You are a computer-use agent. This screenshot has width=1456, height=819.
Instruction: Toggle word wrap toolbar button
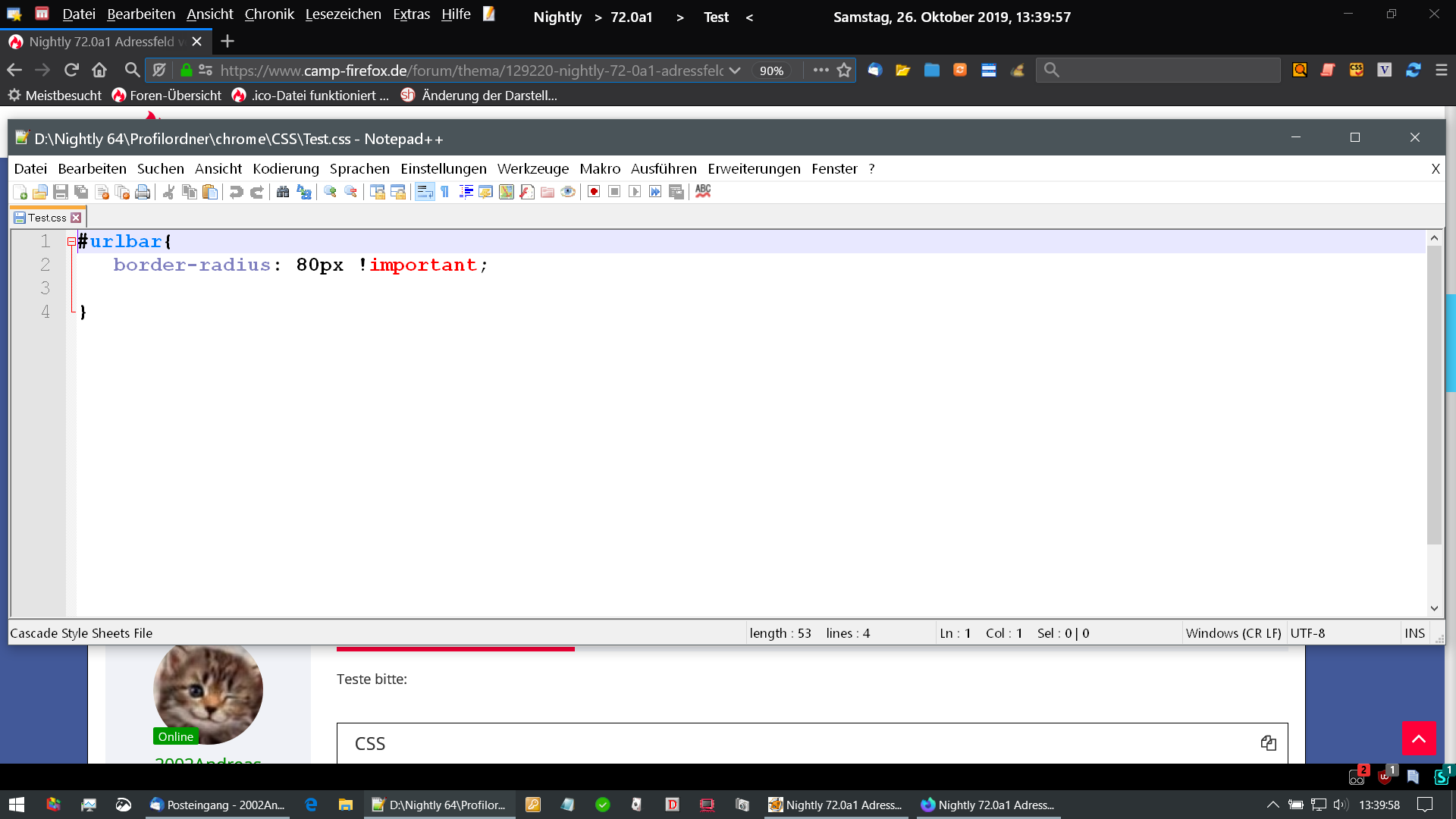[x=425, y=193]
